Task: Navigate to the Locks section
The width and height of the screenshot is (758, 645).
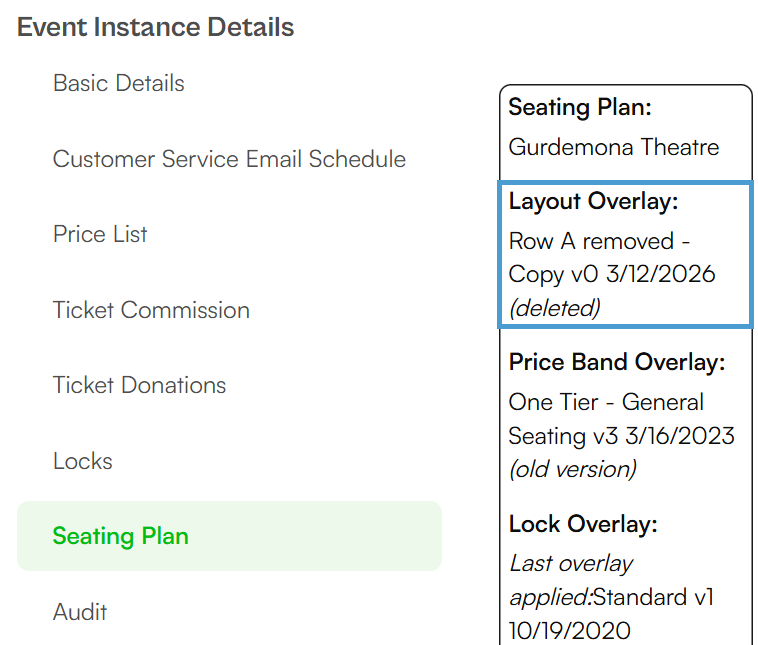Action: point(83,461)
